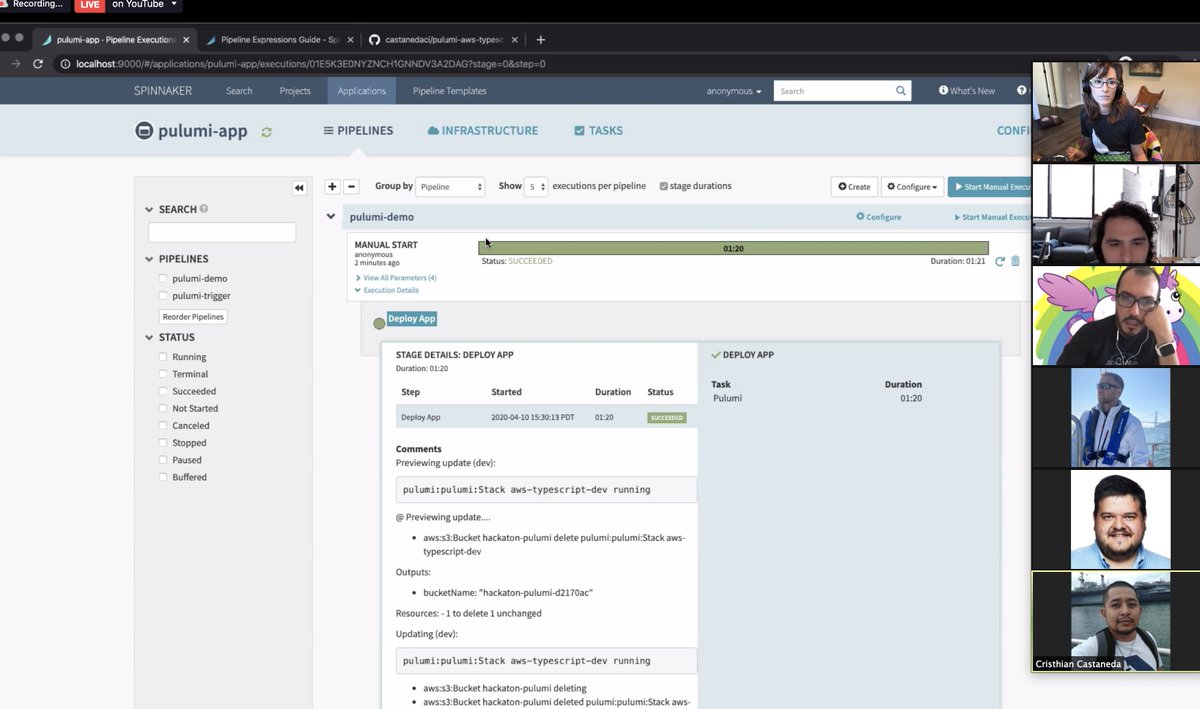1200x709 pixels.
Task: Click the Deploy App stage label
Action: pyautogui.click(x=412, y=319)
